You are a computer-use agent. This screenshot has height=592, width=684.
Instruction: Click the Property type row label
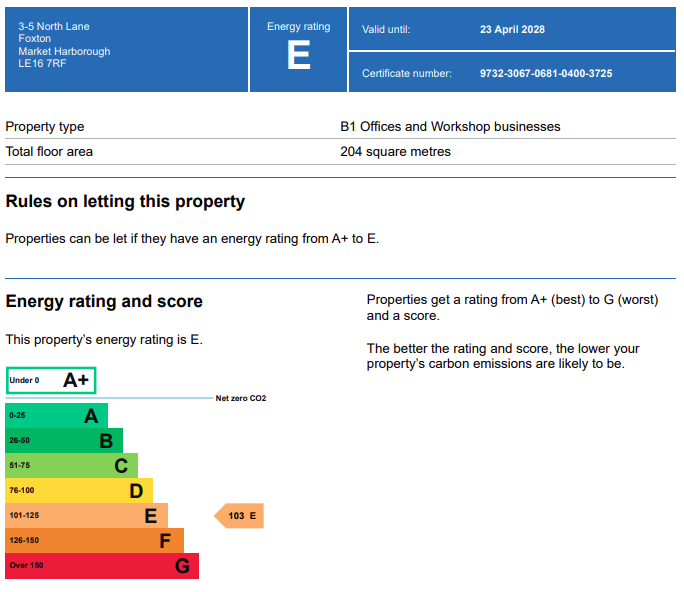[45, 127]
